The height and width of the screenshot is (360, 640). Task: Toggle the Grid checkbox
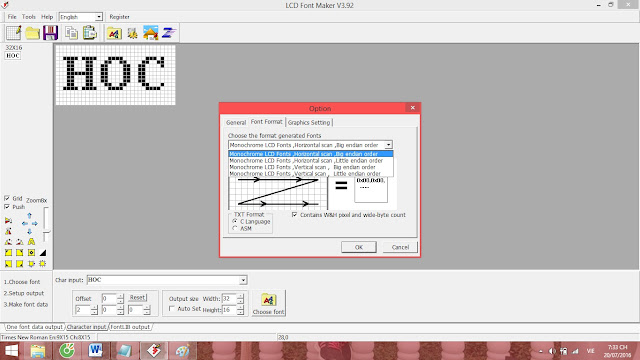tap(7, 198)
